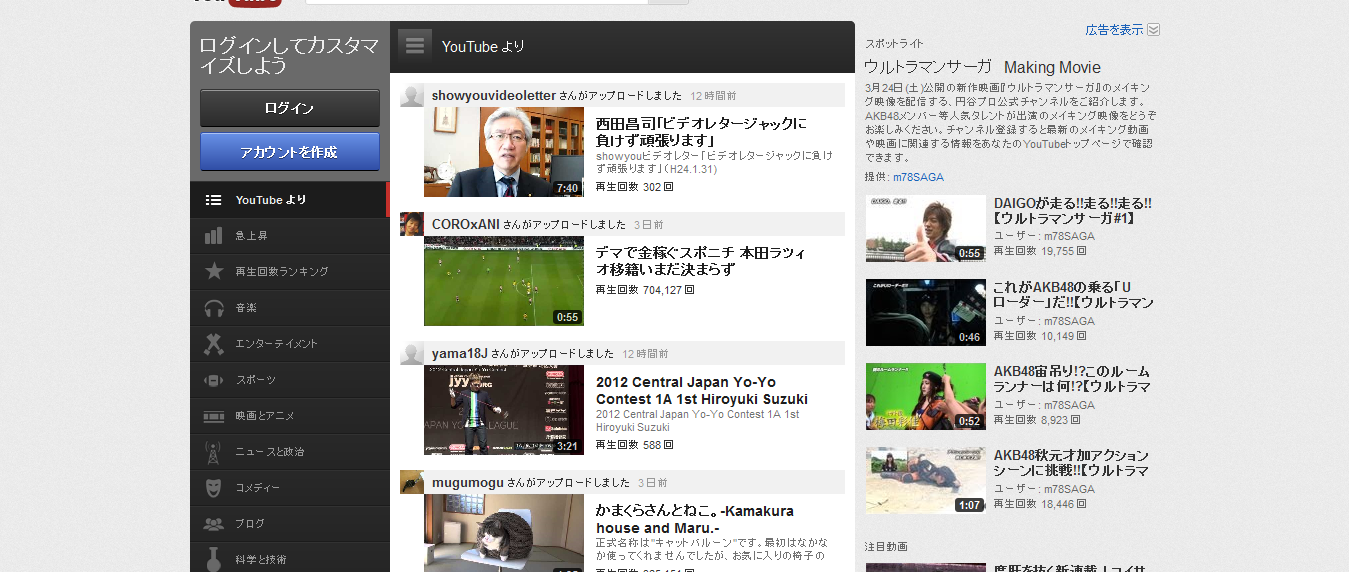Play the 0:52 green screen thumbnail
The image size is (1349, 572).
(x=926, y=396)
